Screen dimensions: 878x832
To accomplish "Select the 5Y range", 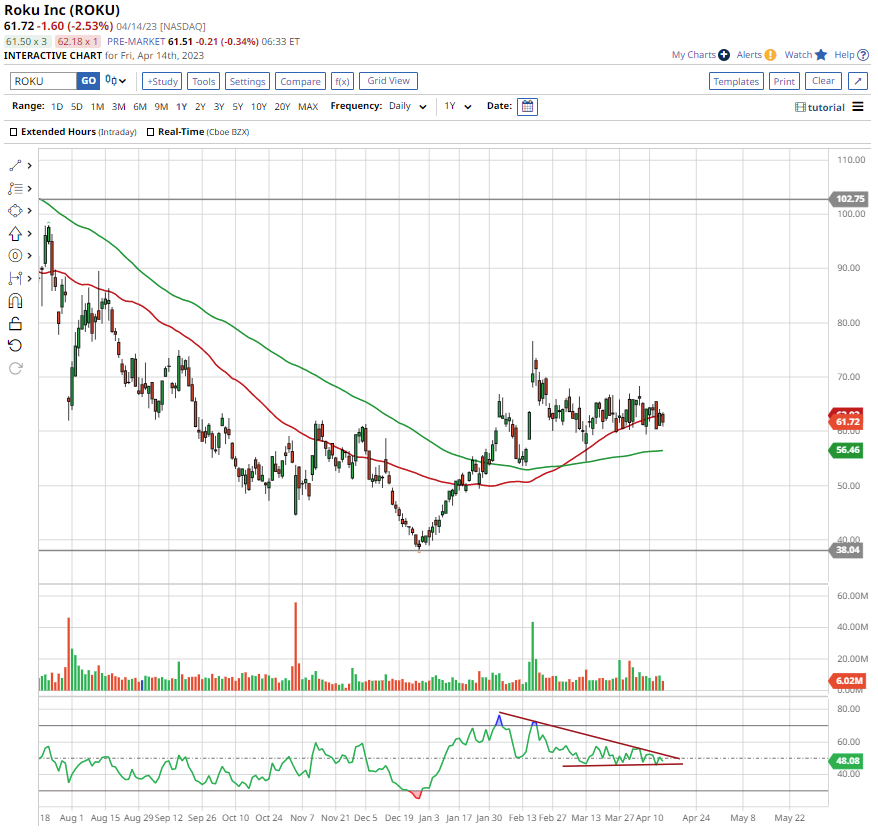I will coord(237,106).
